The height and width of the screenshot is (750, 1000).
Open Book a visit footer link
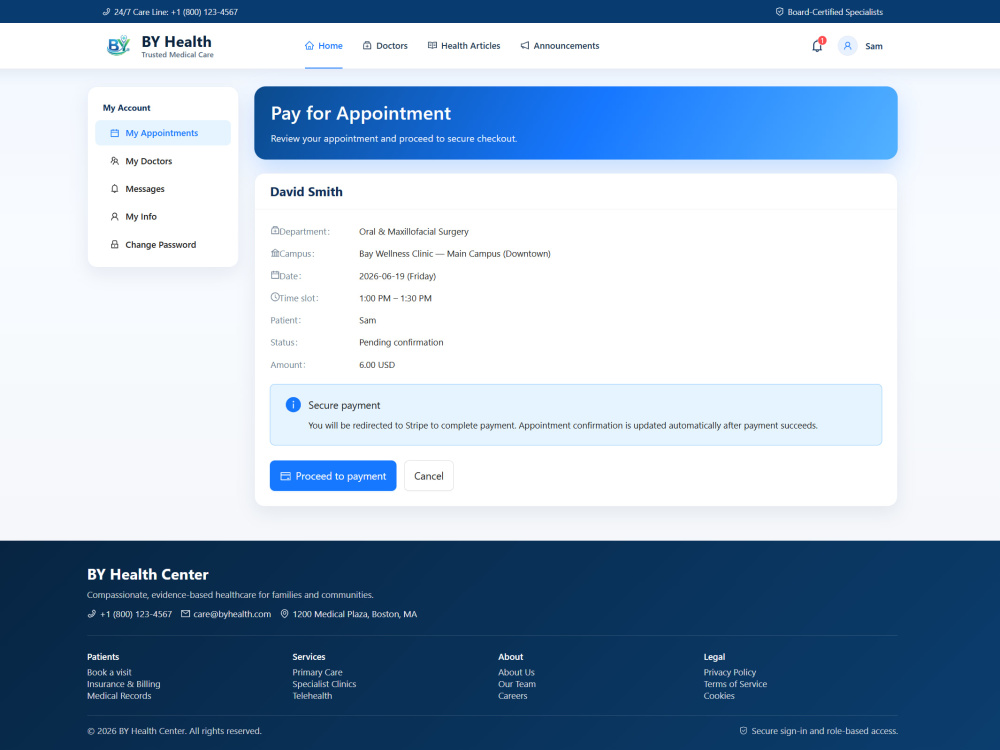(x=109, y=672)
